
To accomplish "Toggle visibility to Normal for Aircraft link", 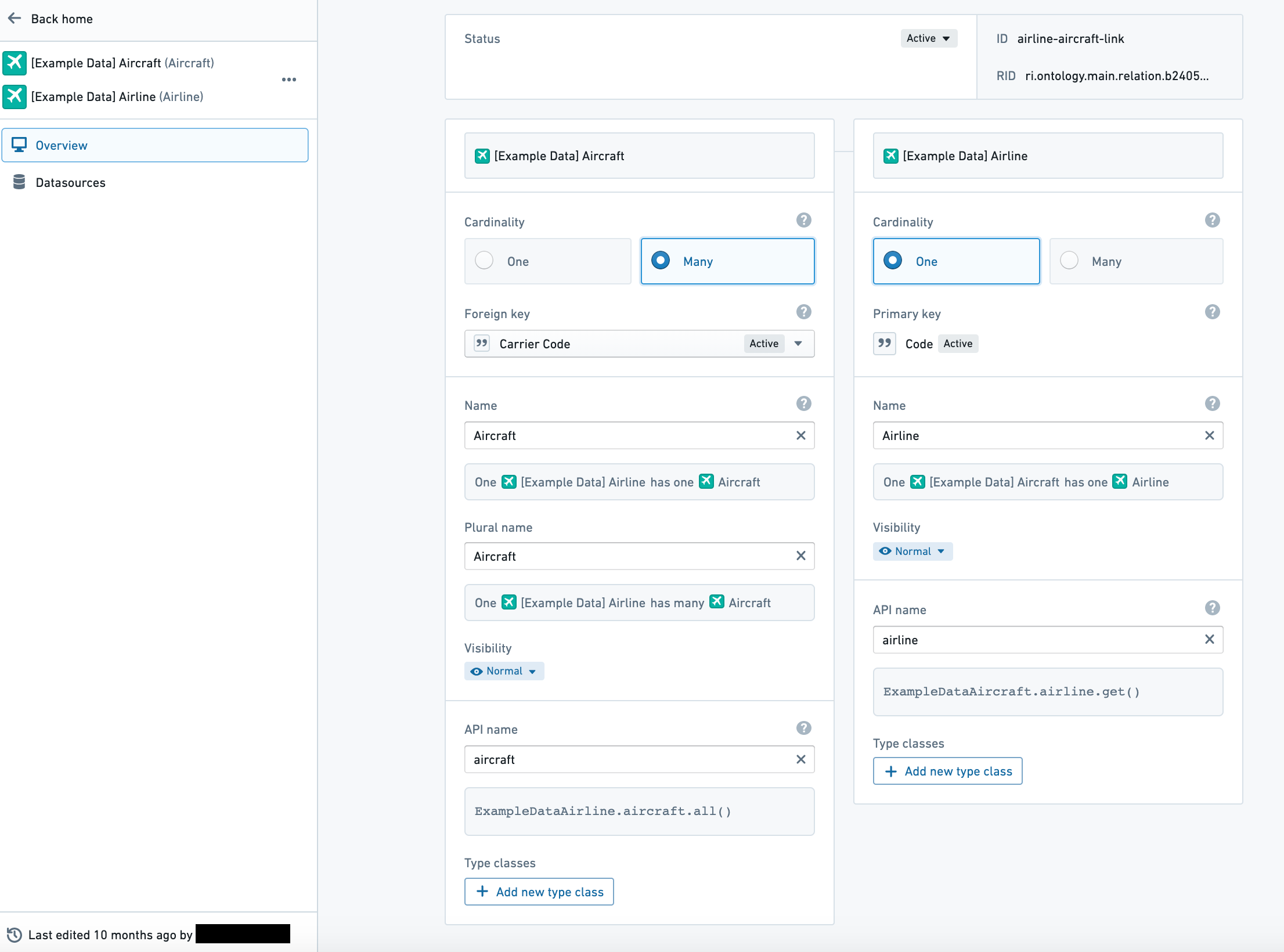I will click(x=504, y=671).
